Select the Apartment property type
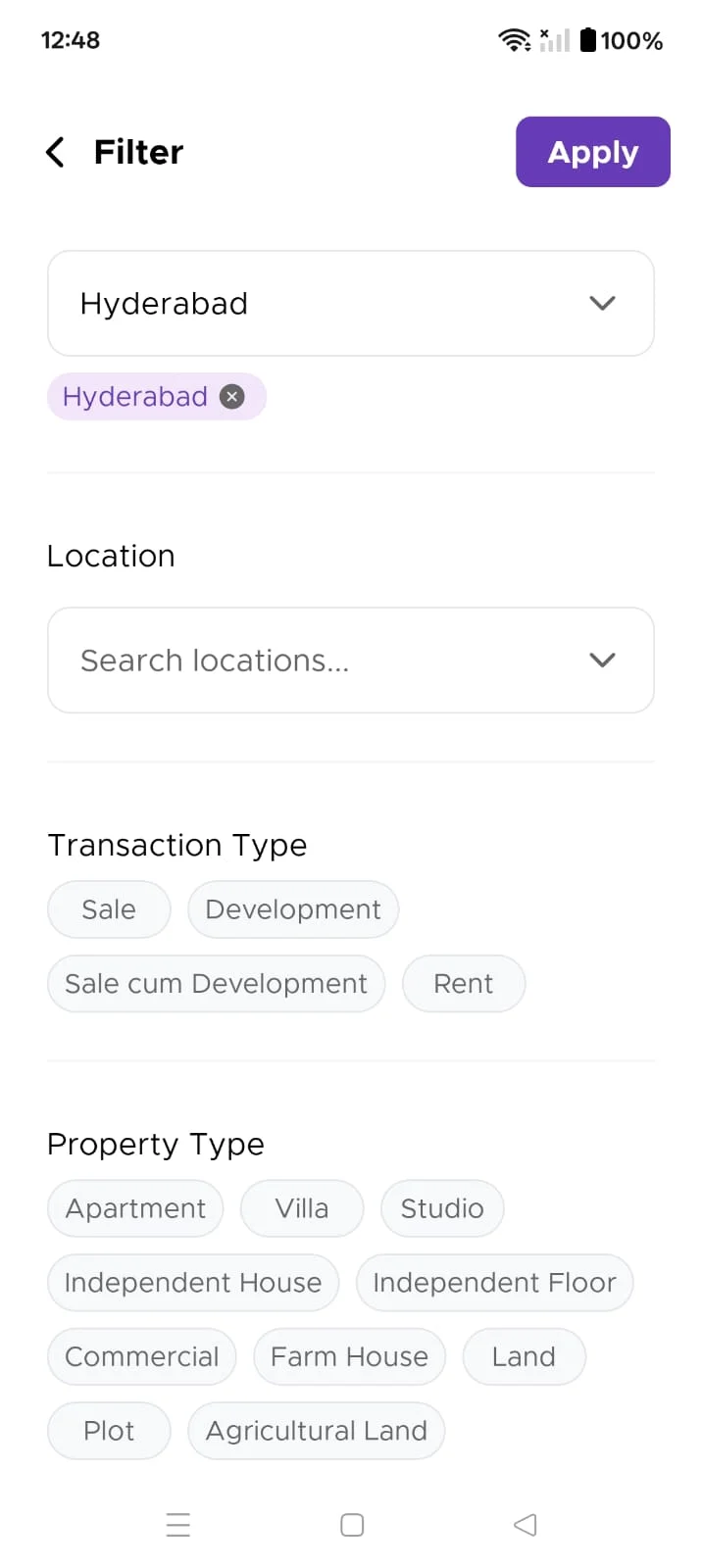 135,1208
